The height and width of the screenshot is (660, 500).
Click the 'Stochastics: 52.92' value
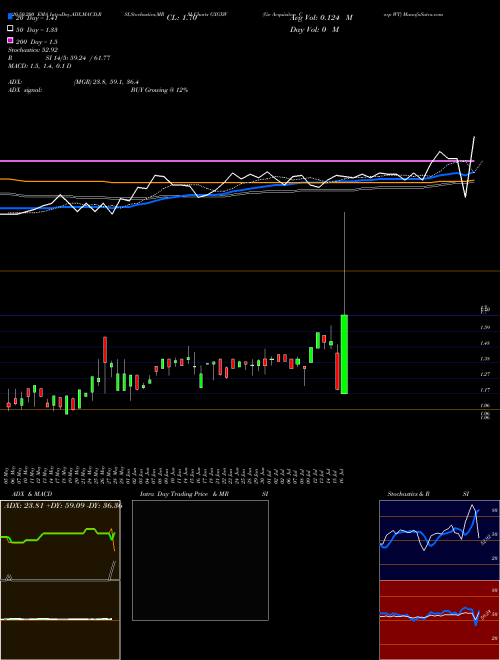click(x=33, y=50)
